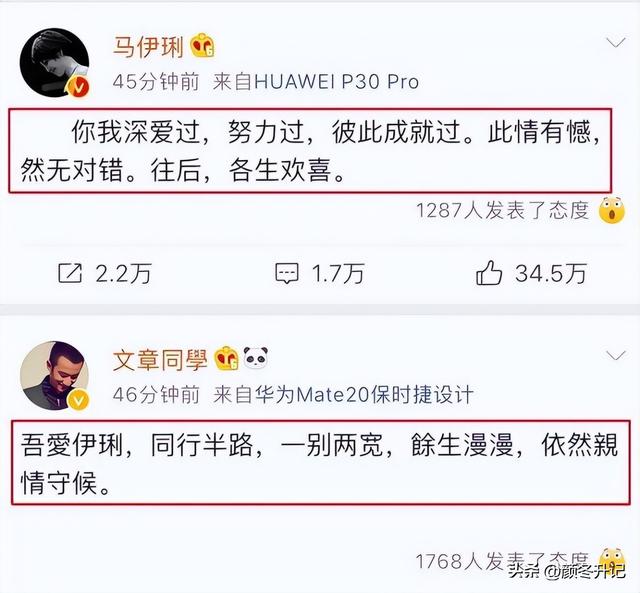This screenshot has height=593, width=640.
Task: Expand options chevron on 马伊琍's post
Action: [x=616, y=42]
